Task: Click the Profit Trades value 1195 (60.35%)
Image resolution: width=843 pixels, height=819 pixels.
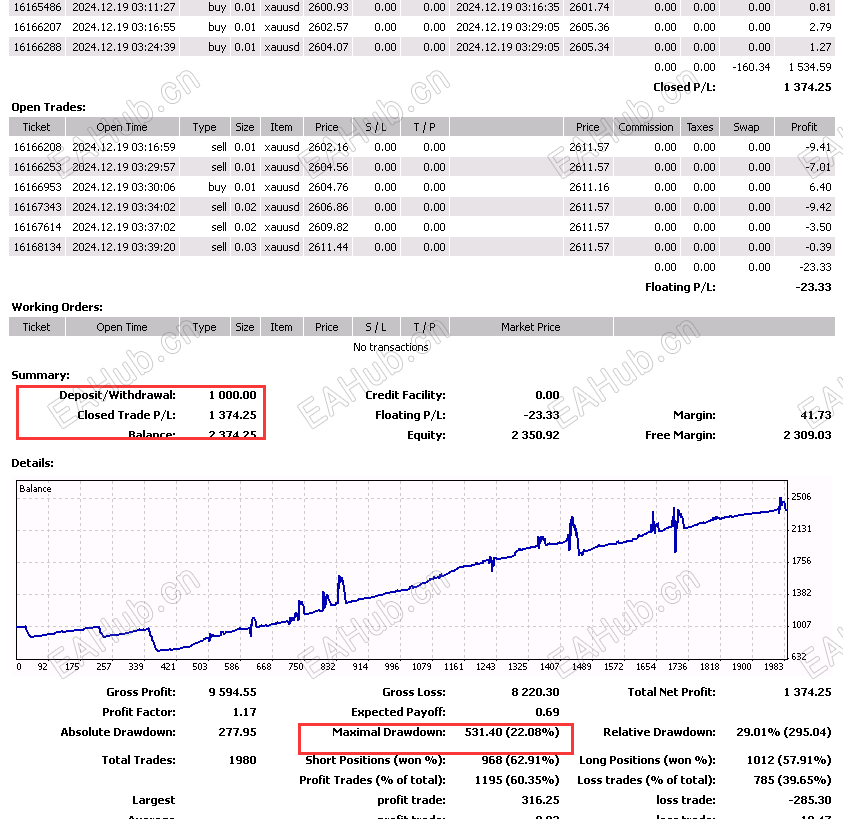Action: pyautogui.click(x=517, y=779)
